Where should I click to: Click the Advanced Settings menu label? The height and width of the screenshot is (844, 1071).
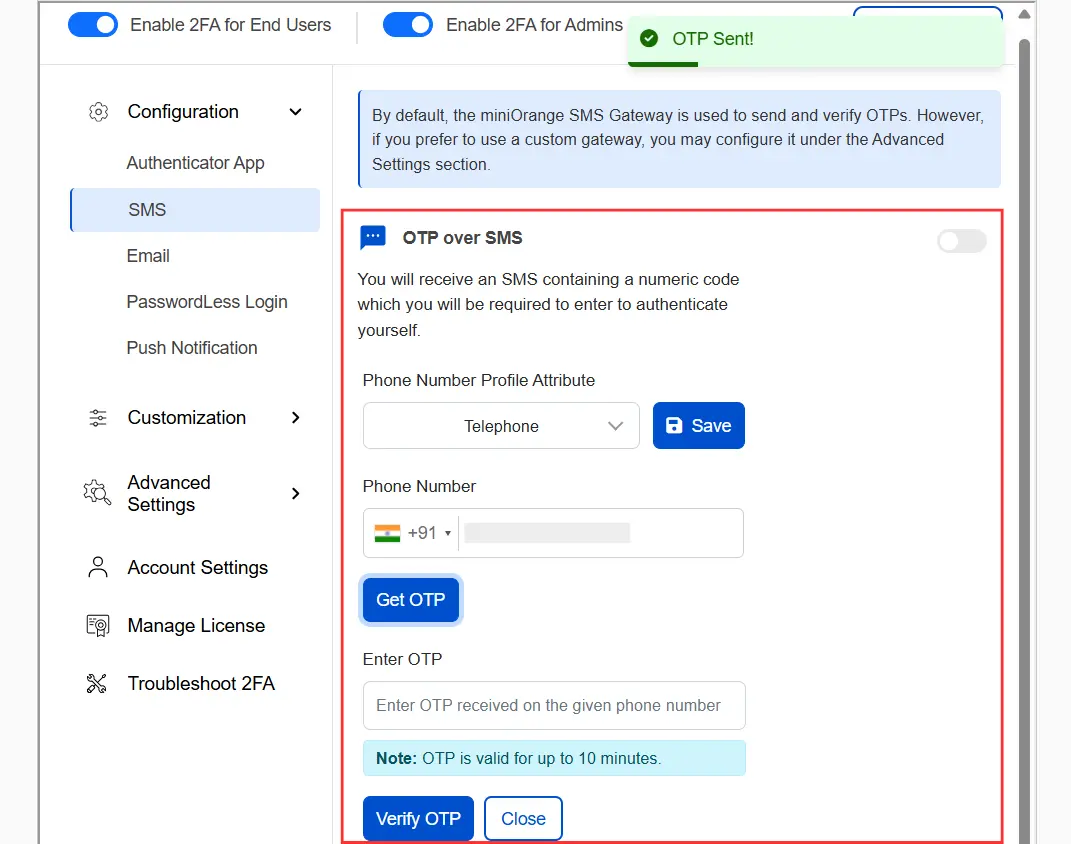click(x=169, y=494)
